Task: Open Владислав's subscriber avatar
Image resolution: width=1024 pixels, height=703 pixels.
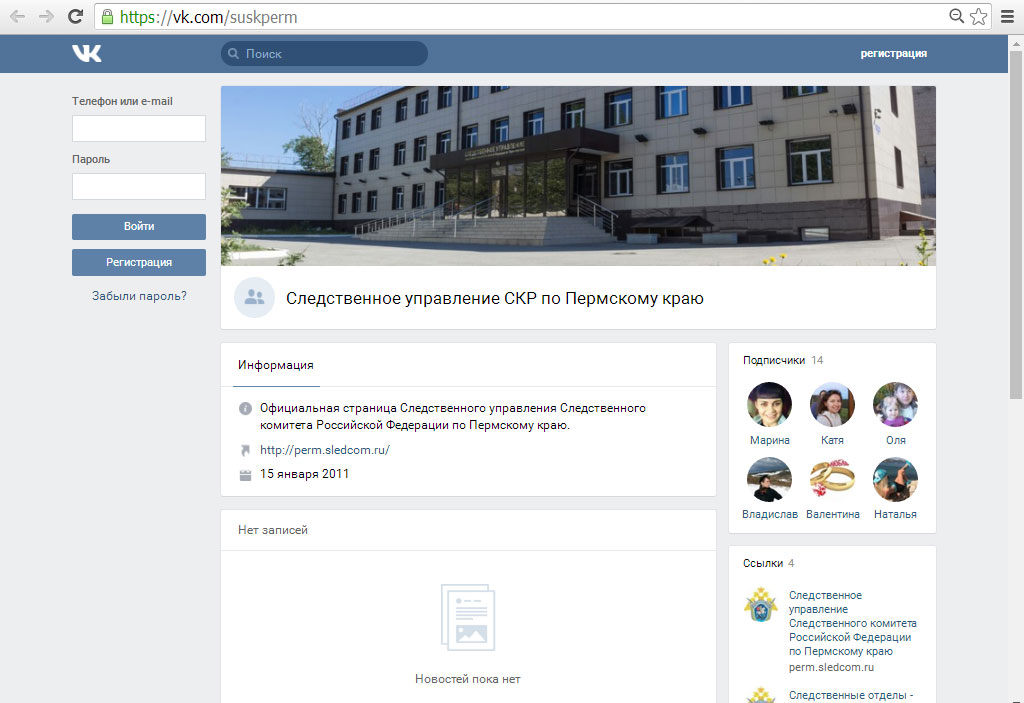Action: [x=769, y=480]
